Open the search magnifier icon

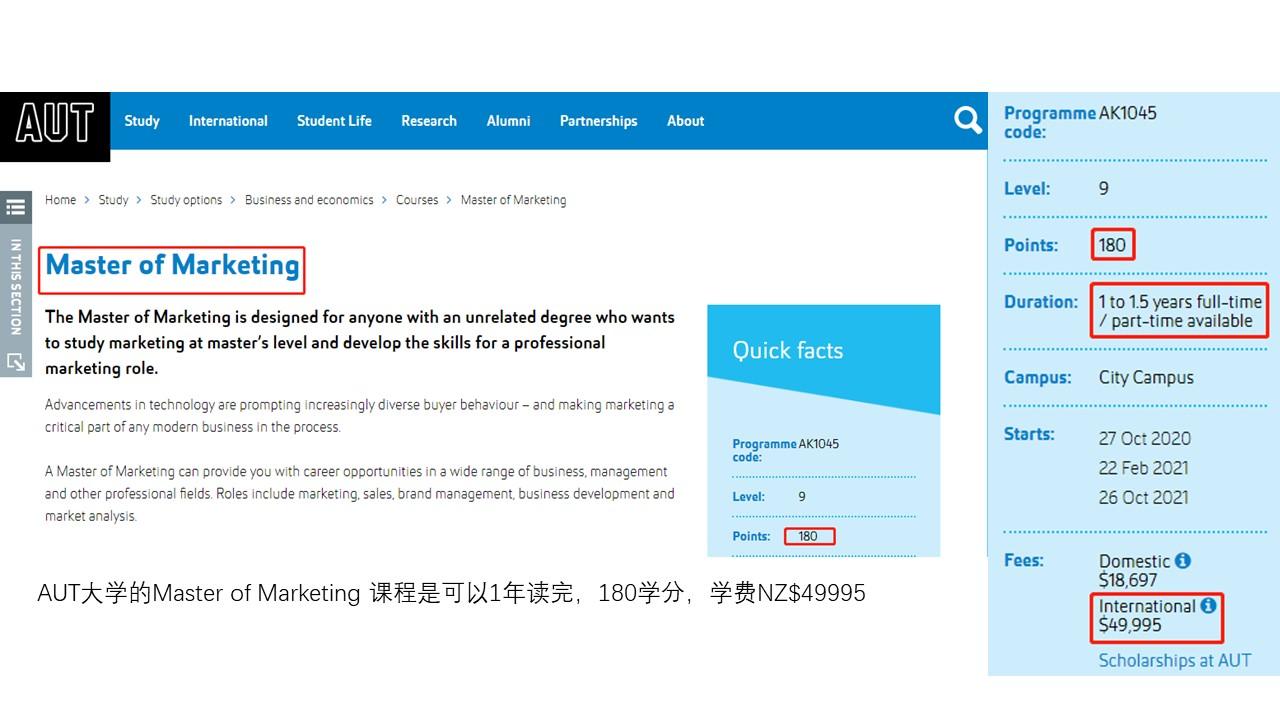click(x=967, y=121)
